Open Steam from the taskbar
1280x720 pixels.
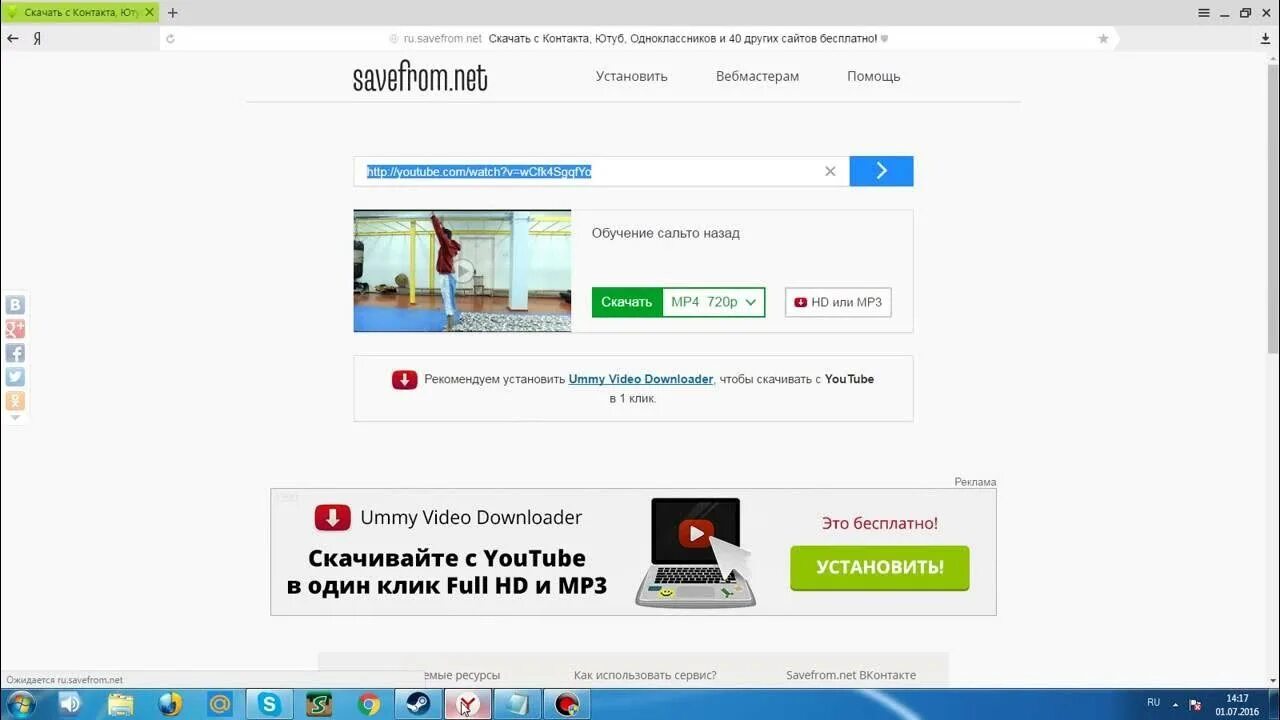point(419,704)
